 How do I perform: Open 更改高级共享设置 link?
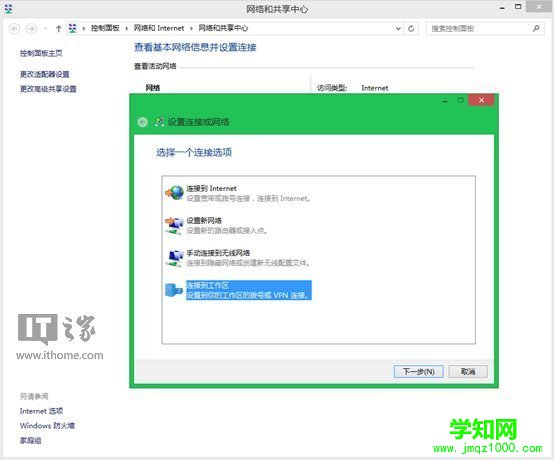click(x=48, y=89)
